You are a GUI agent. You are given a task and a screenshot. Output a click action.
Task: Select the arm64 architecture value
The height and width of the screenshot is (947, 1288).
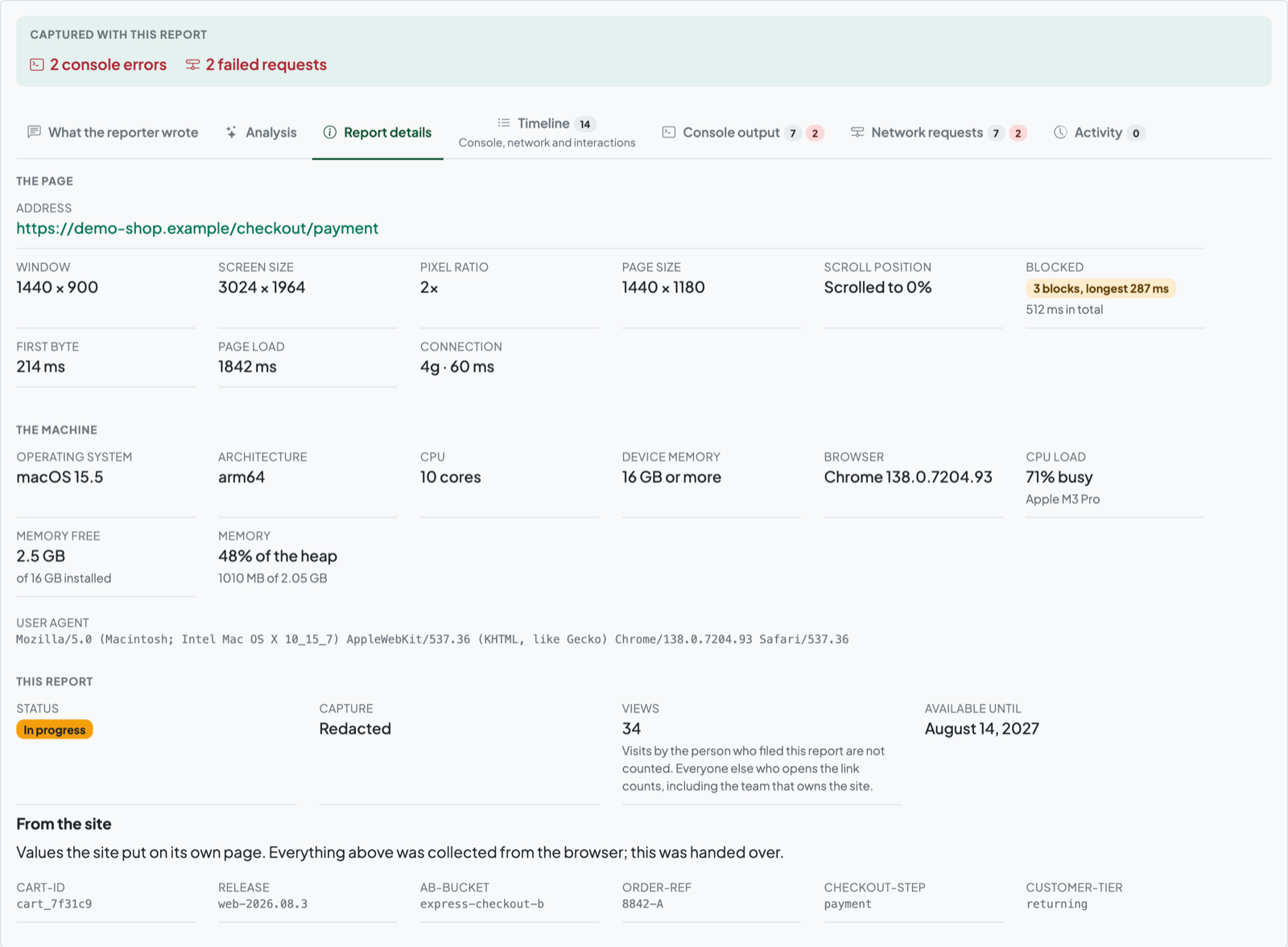(242, 477)
